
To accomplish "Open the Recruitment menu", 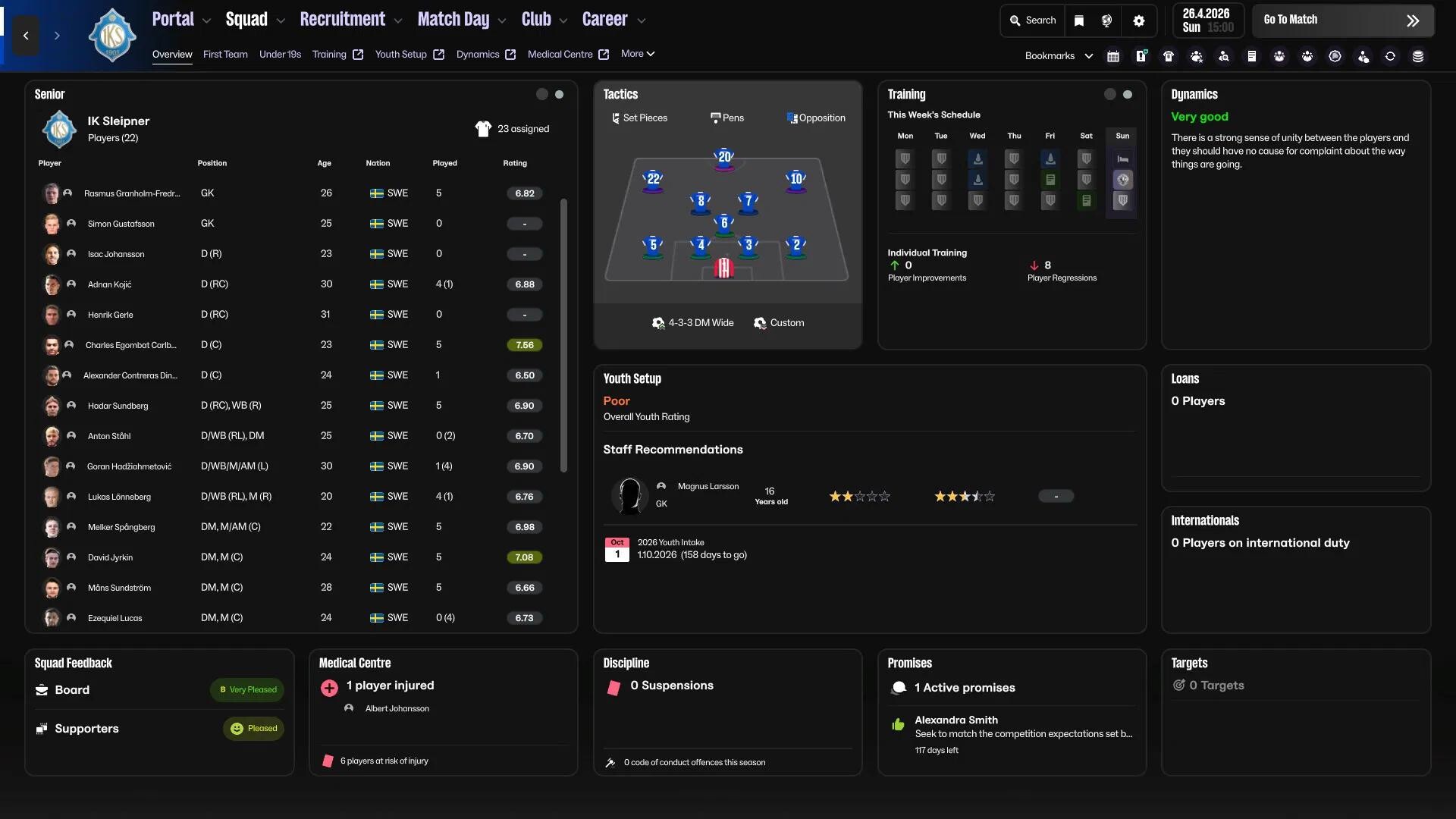I will pos(342,20).
